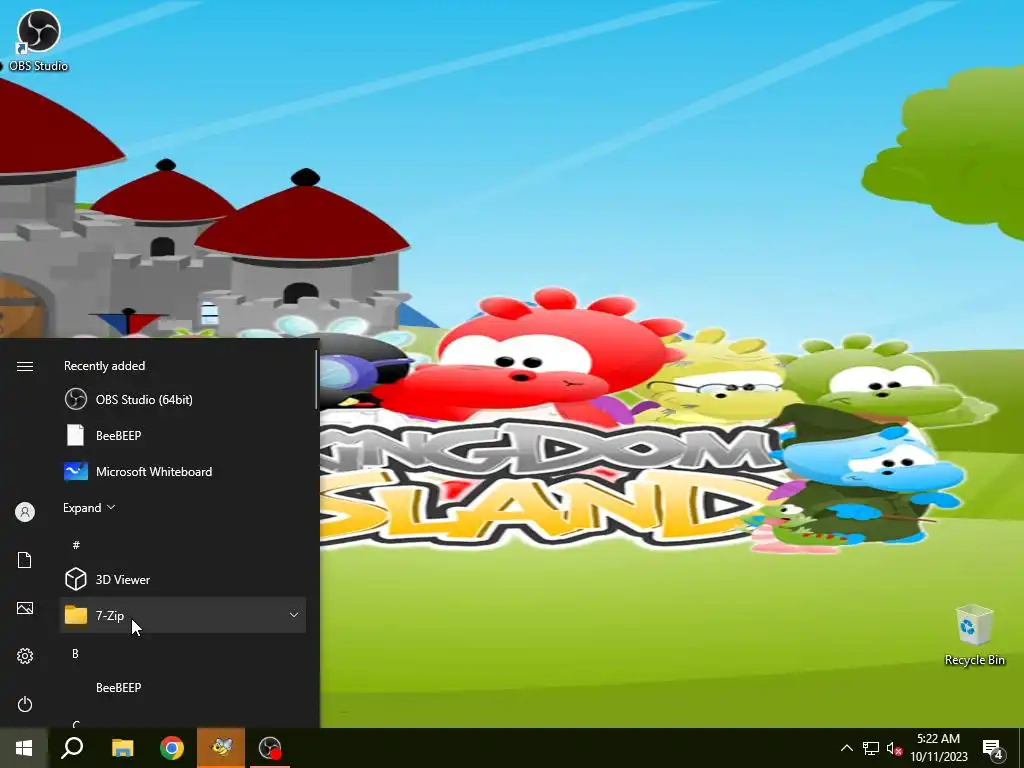Click the # letter group header
This screenshot has width=1024, height=768.
pos(76,544)
